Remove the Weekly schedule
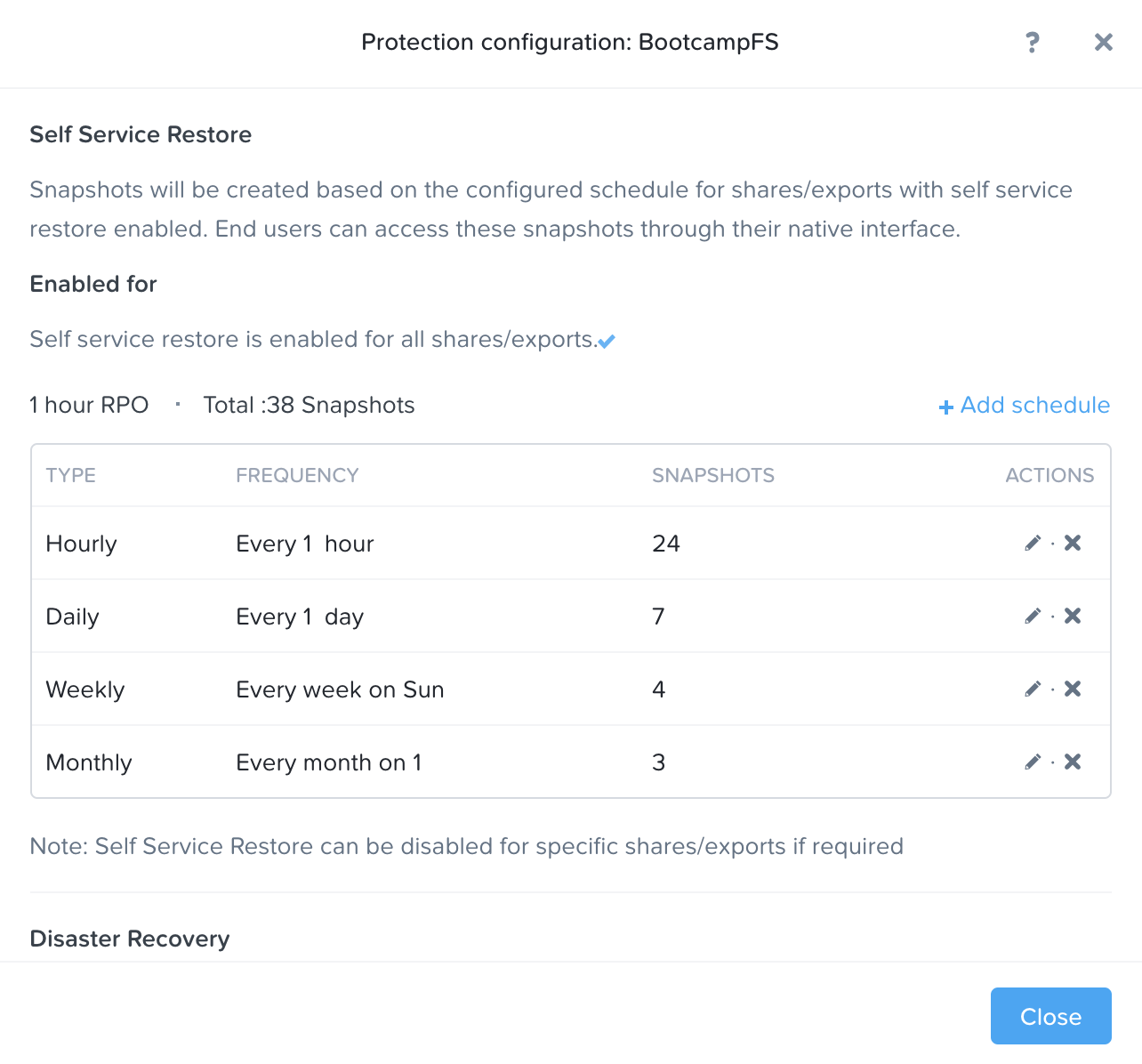 tap(1073, 689)
